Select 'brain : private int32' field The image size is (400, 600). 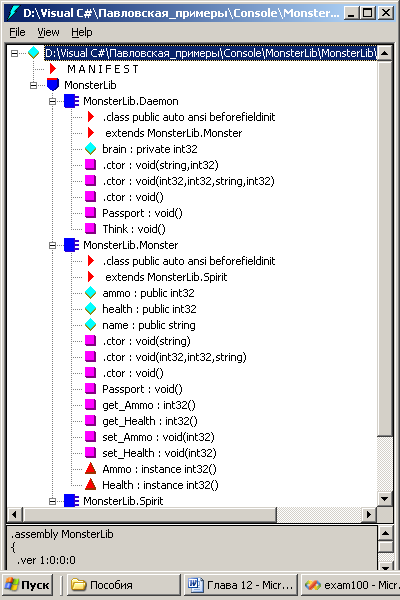pyautogui.click(x=150, y=149)
